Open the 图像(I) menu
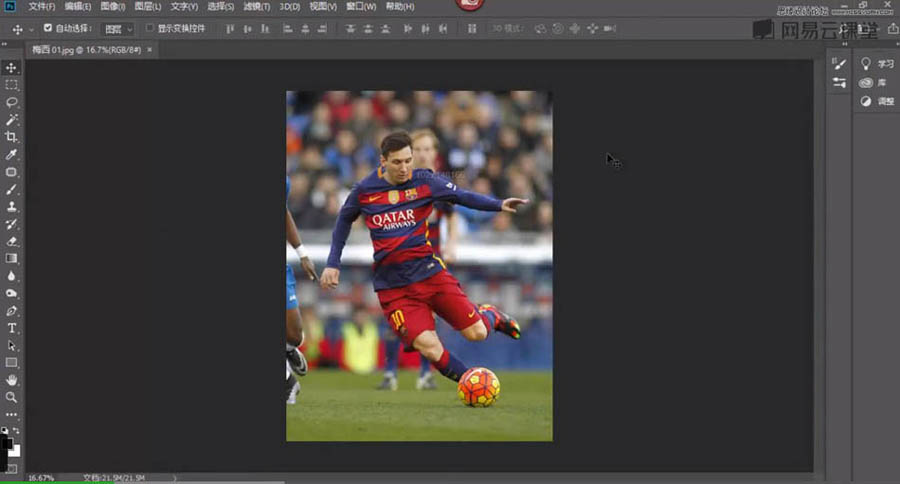 [x=111, y=7]
